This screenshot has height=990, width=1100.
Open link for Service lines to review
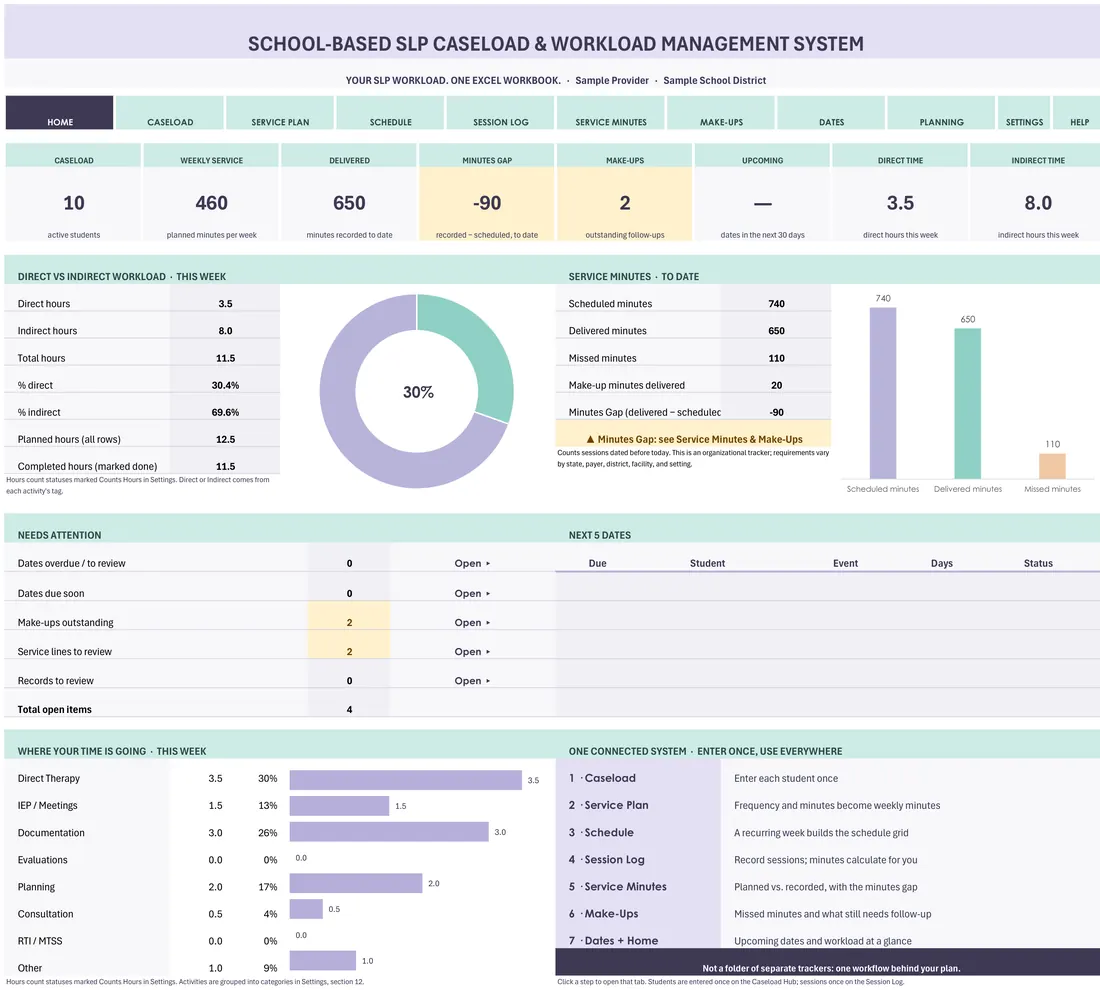click(x=472, y=652)
